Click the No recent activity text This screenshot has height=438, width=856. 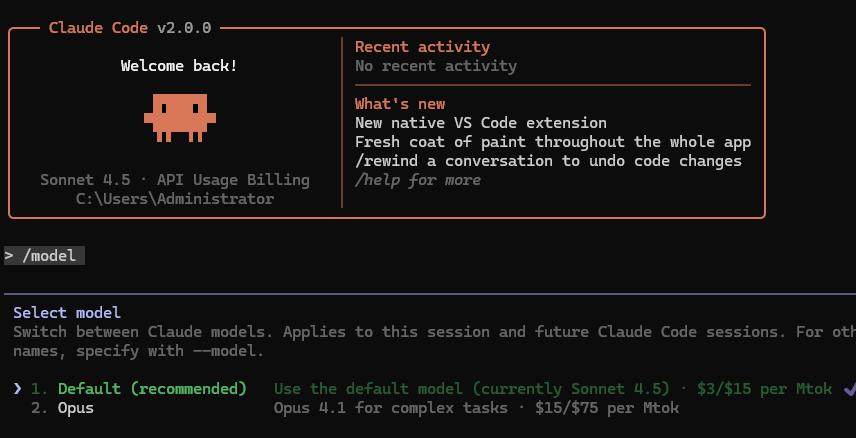point(436,66)
